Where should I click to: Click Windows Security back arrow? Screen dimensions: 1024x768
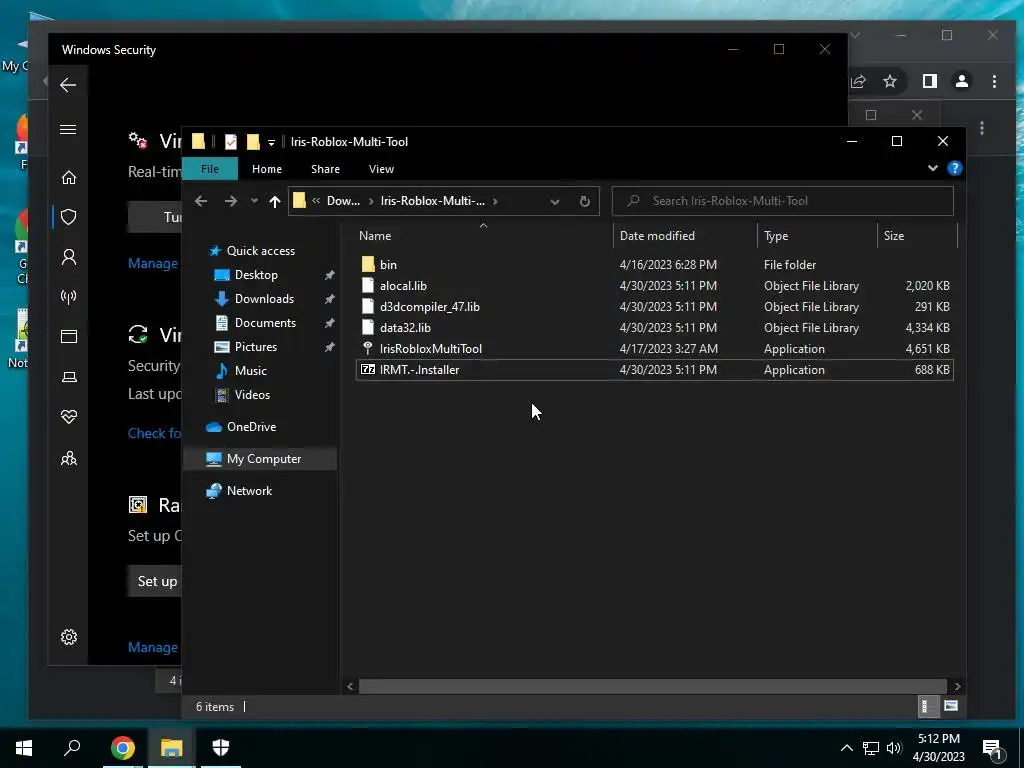68,85
